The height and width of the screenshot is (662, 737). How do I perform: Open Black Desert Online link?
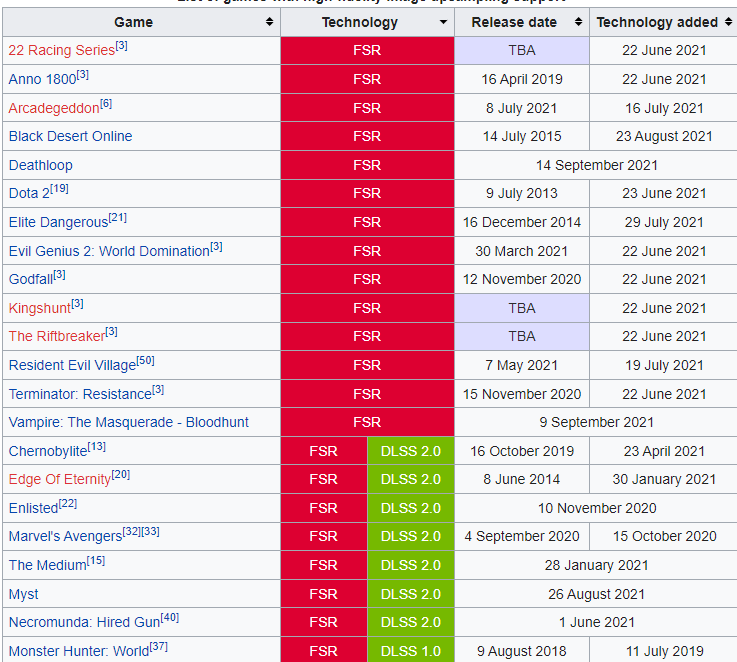pos(71,136)
